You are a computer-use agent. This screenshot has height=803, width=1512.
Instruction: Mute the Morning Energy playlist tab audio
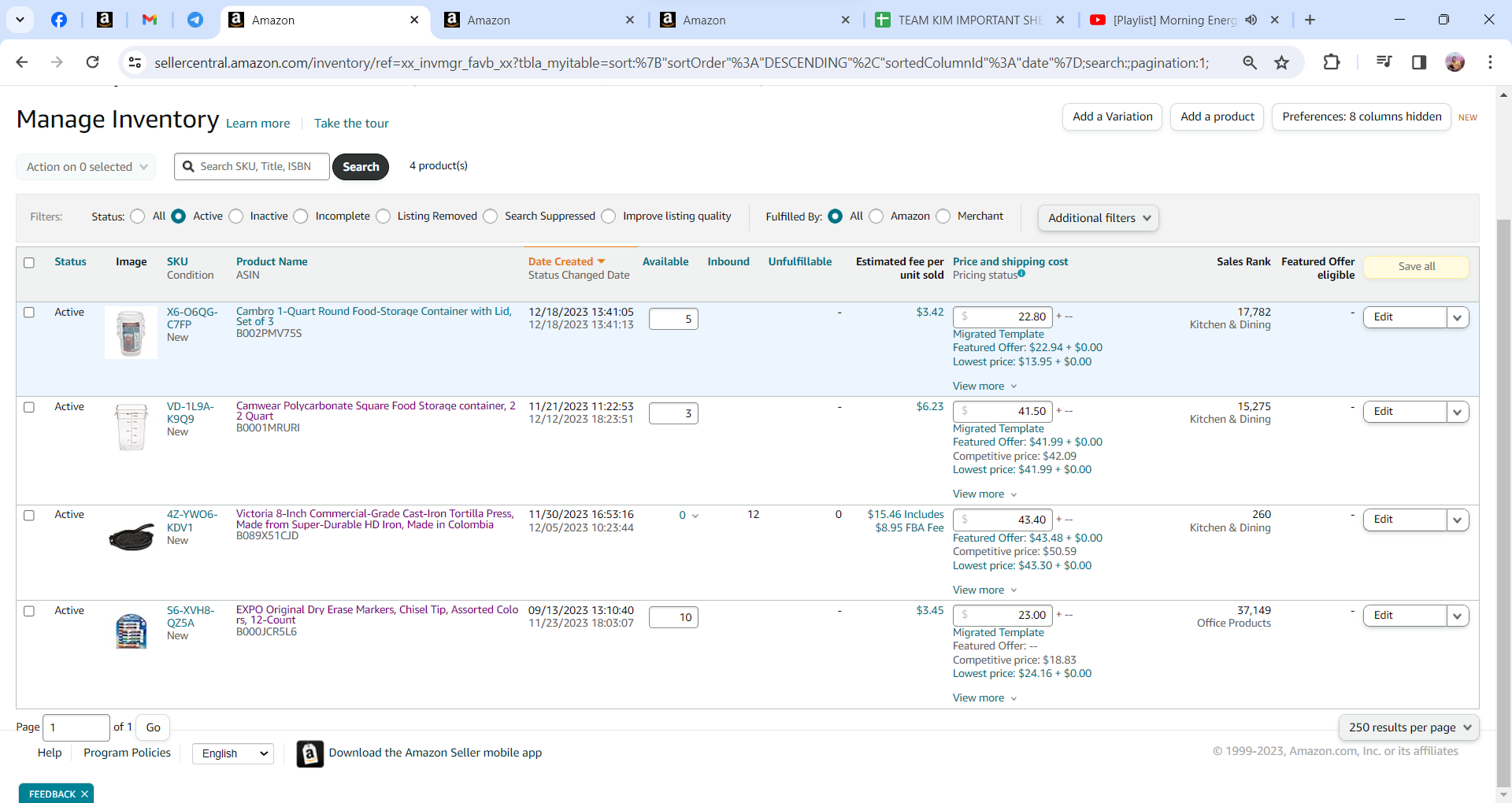coord(1251,20)
